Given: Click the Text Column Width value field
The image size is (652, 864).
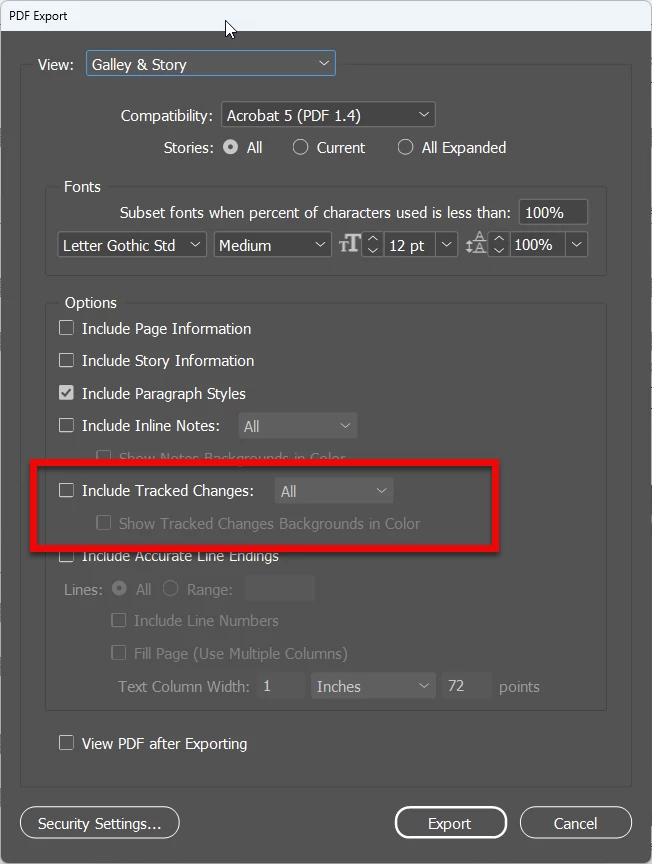Looking at the screenshot, I should pyautogui.click(x=281, y=685).
